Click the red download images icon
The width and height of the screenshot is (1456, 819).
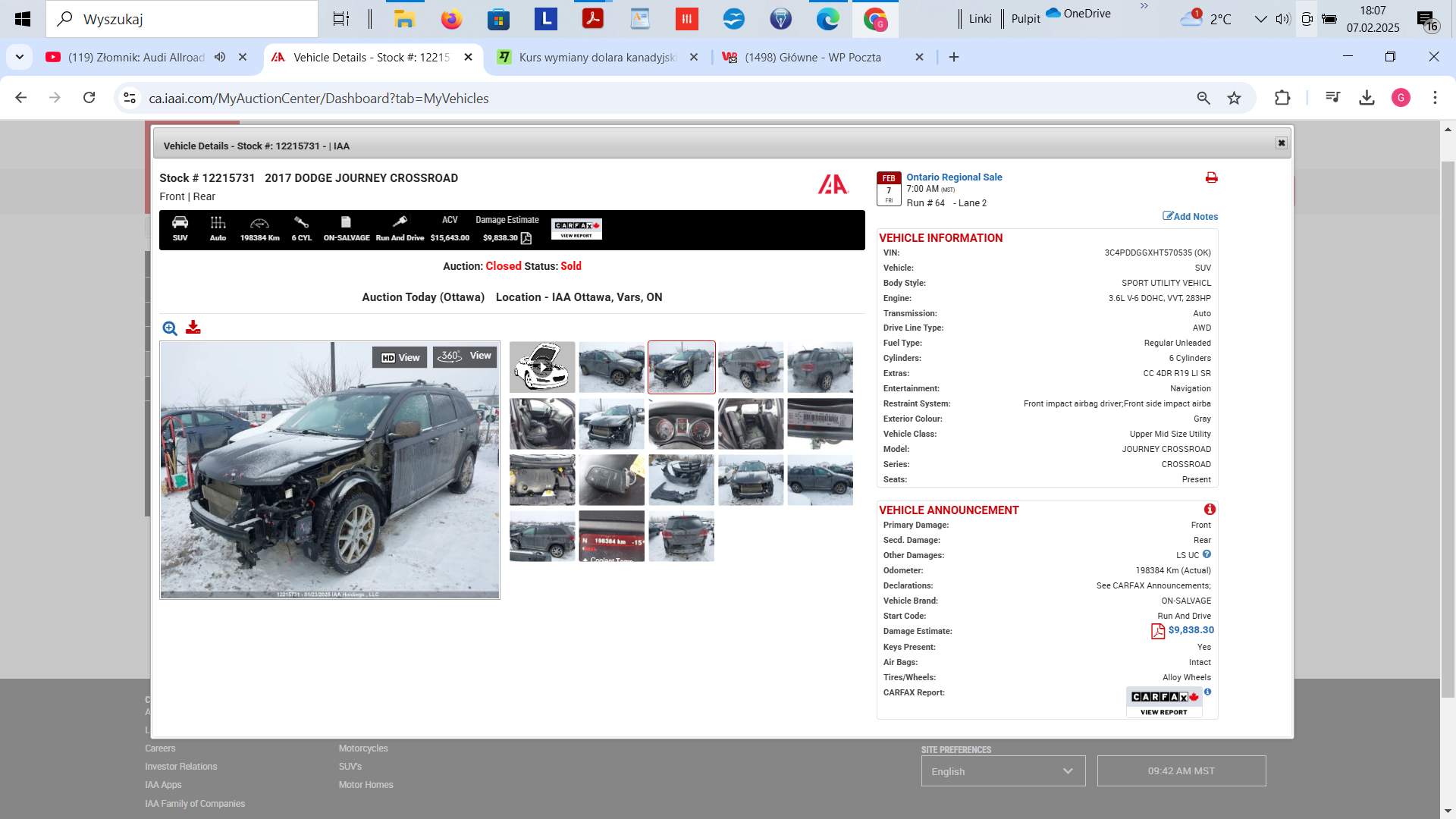(x=193, y=328)
